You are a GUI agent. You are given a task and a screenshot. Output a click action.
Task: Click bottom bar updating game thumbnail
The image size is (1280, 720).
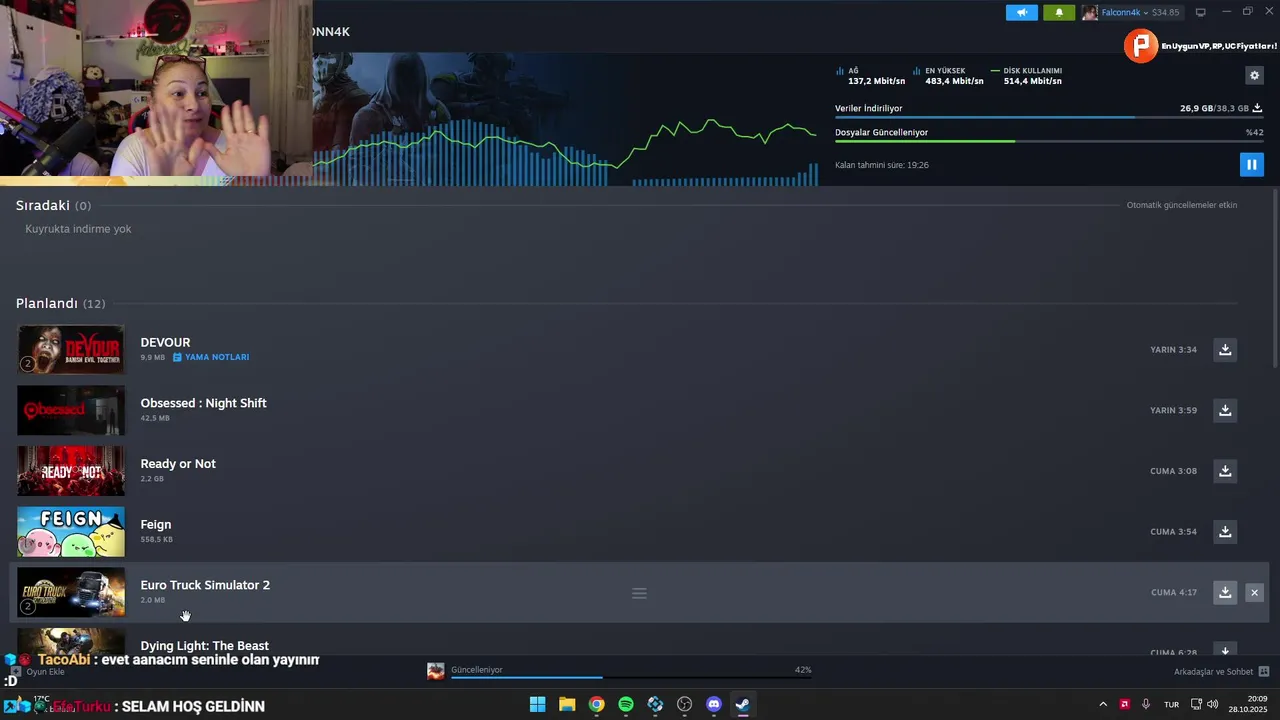click(435, 671)
